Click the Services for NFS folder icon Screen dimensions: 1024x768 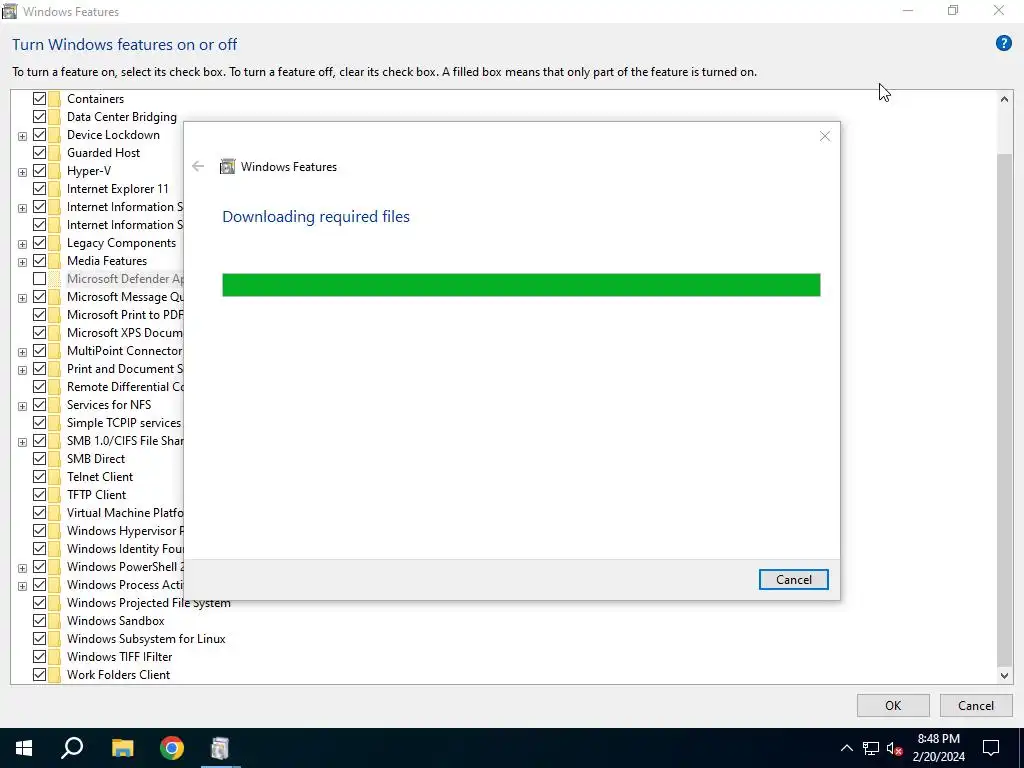point(54,405)
